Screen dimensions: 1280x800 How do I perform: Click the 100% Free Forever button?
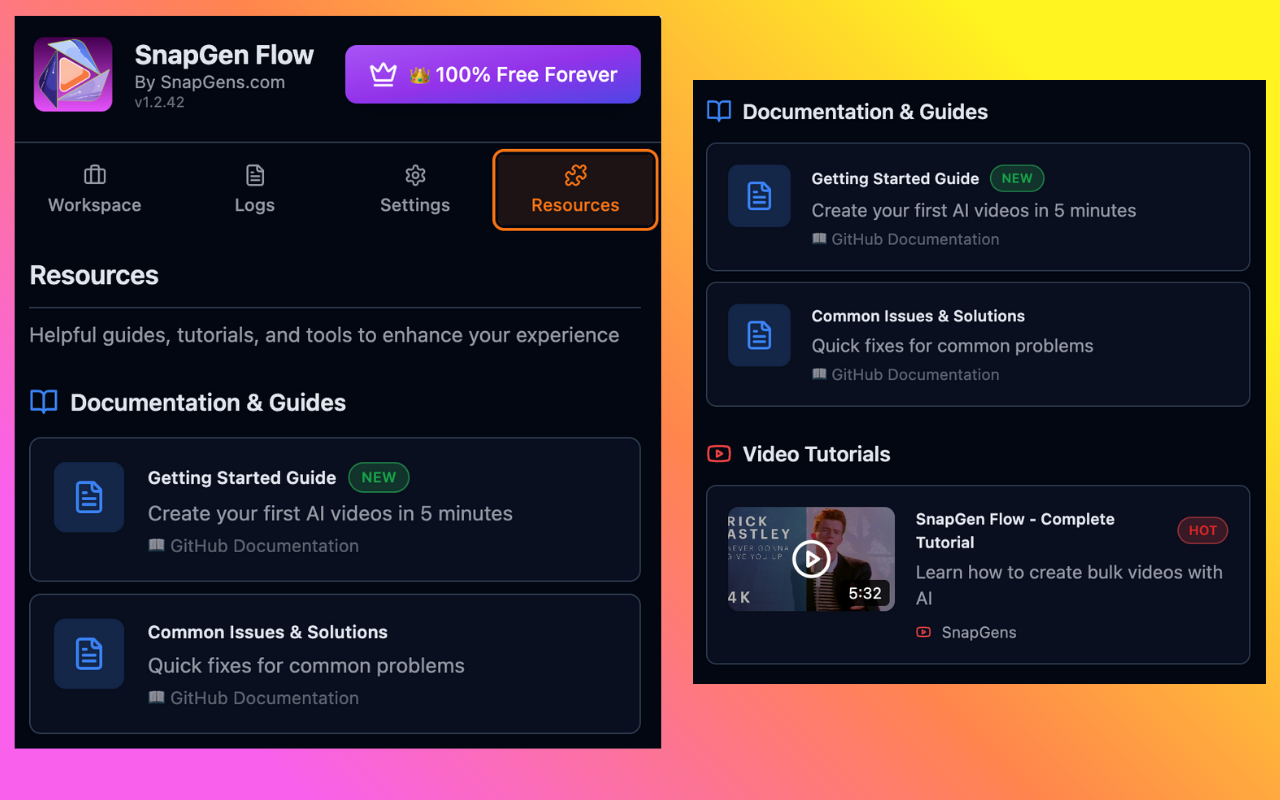[492, 74]
